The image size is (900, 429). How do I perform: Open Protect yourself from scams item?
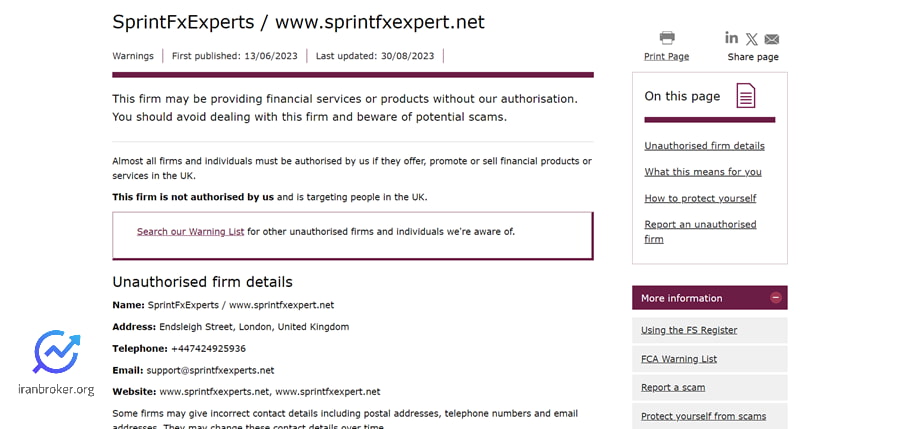(703, 416)
